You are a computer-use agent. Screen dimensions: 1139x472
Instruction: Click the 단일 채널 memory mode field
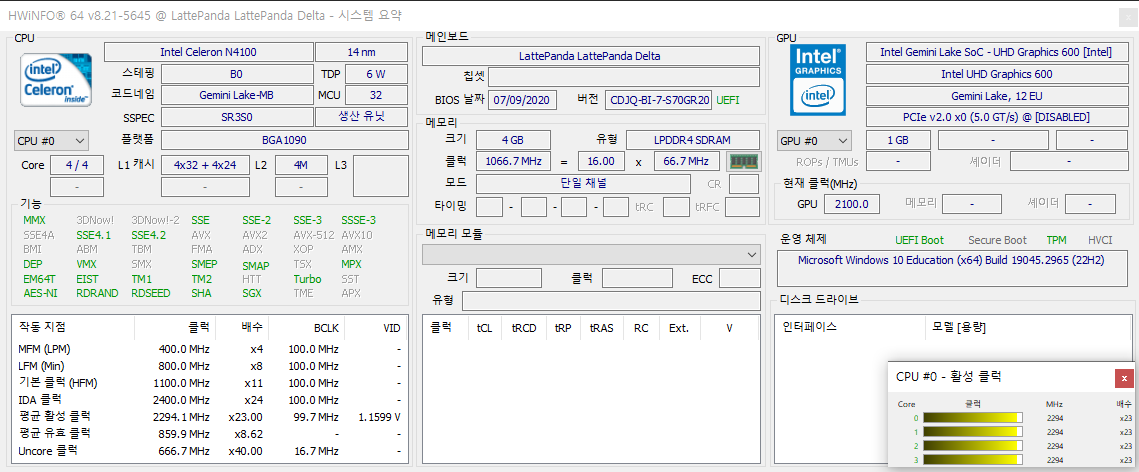click(x=583, y=184)
